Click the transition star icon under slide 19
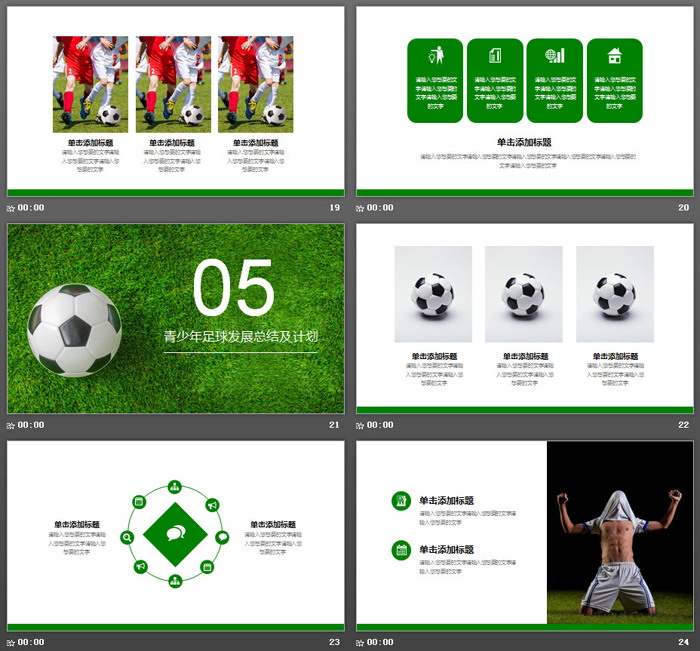Image resolution: width=700 pixels, height=651 pixels. [x=11, y=208]
